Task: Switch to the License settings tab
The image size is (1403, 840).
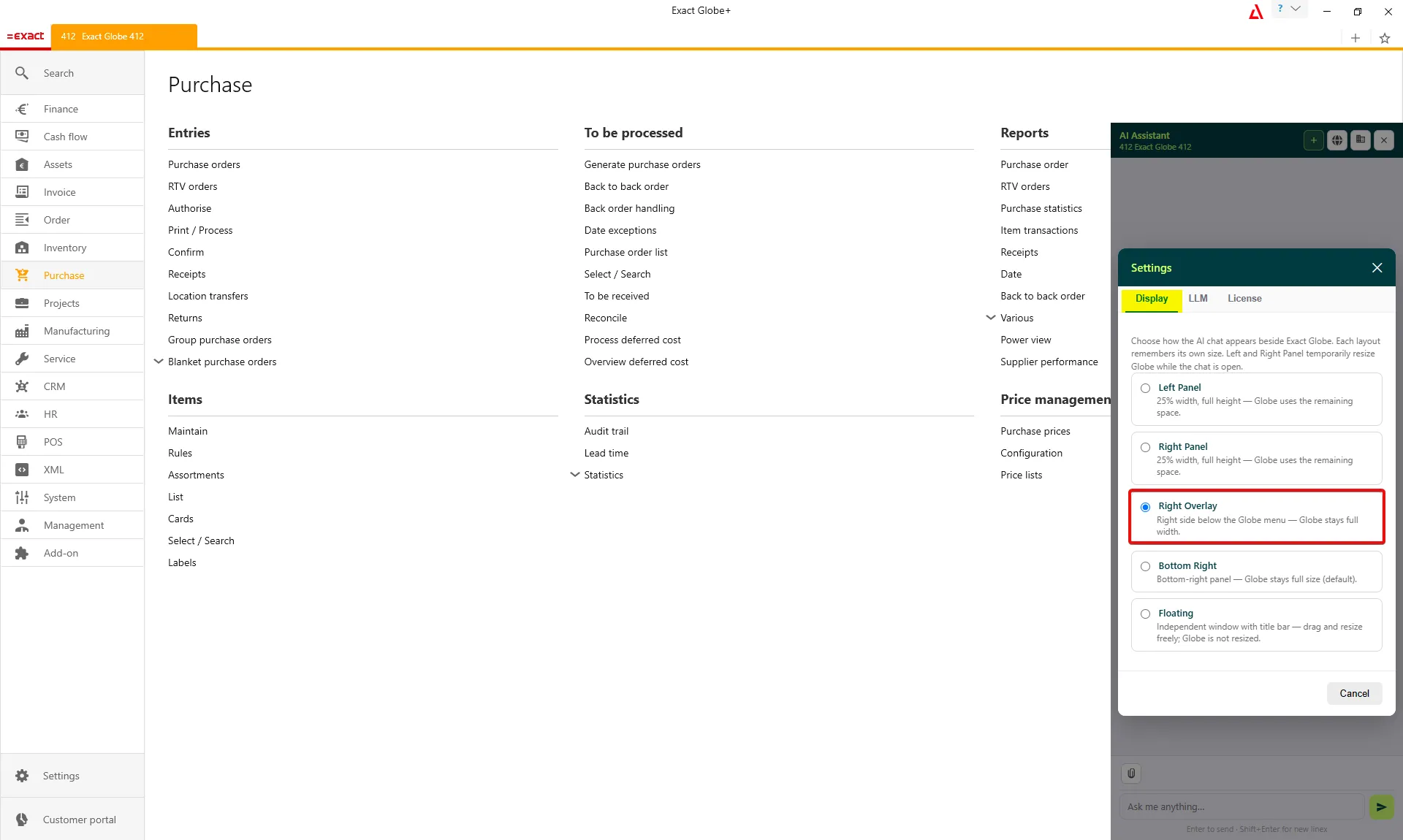Action: [x=1244, y=299]
